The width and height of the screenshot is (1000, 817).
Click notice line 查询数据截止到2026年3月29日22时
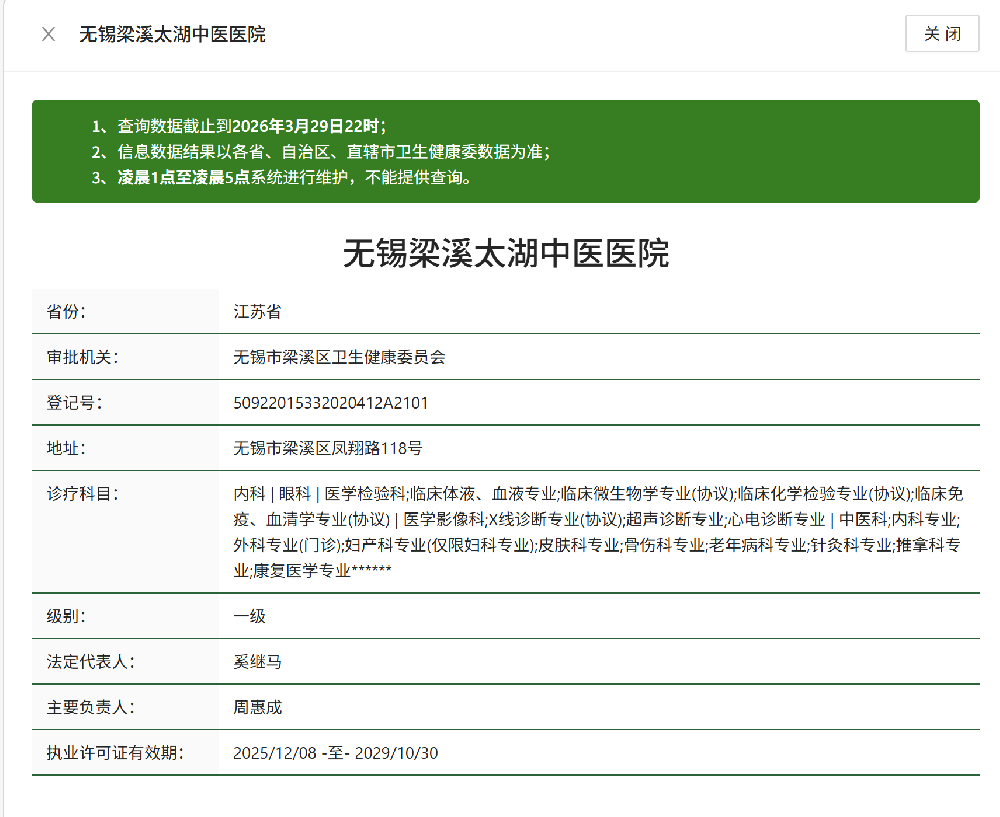pos(251,126)
